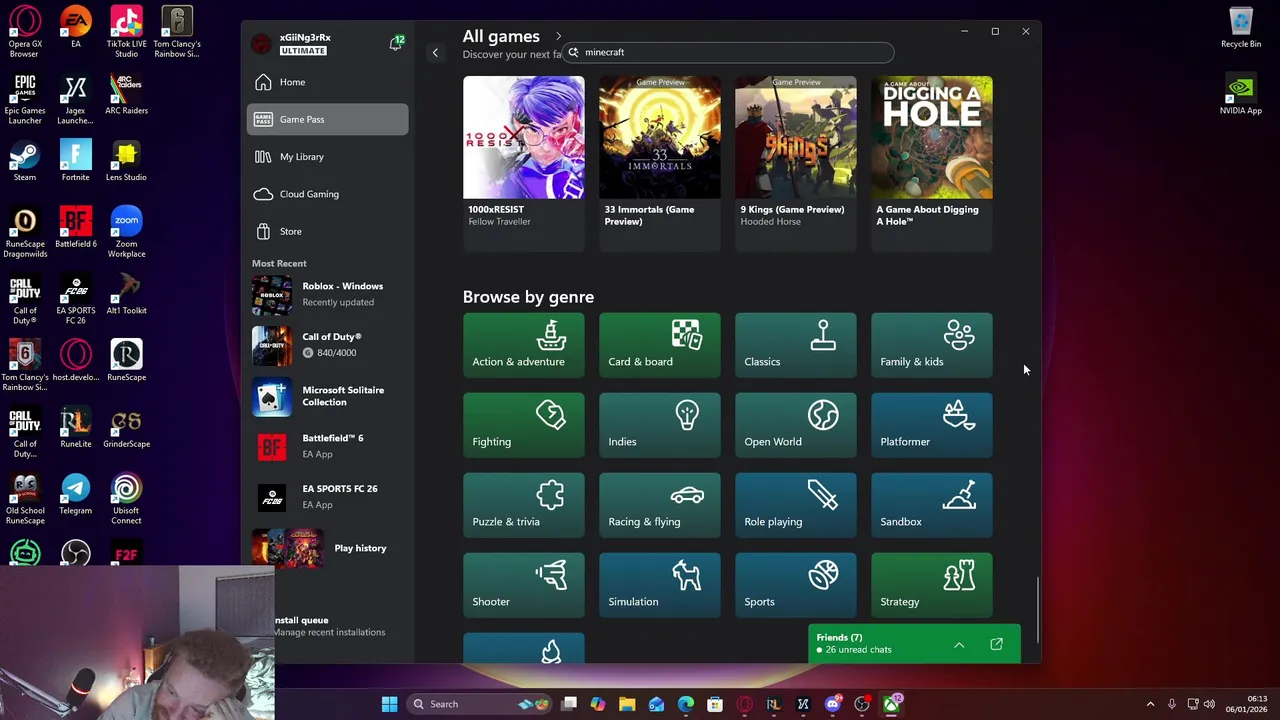The image size is (1280, 720).
Task: Browse the Role playing genre
Action: pos(795,505)
